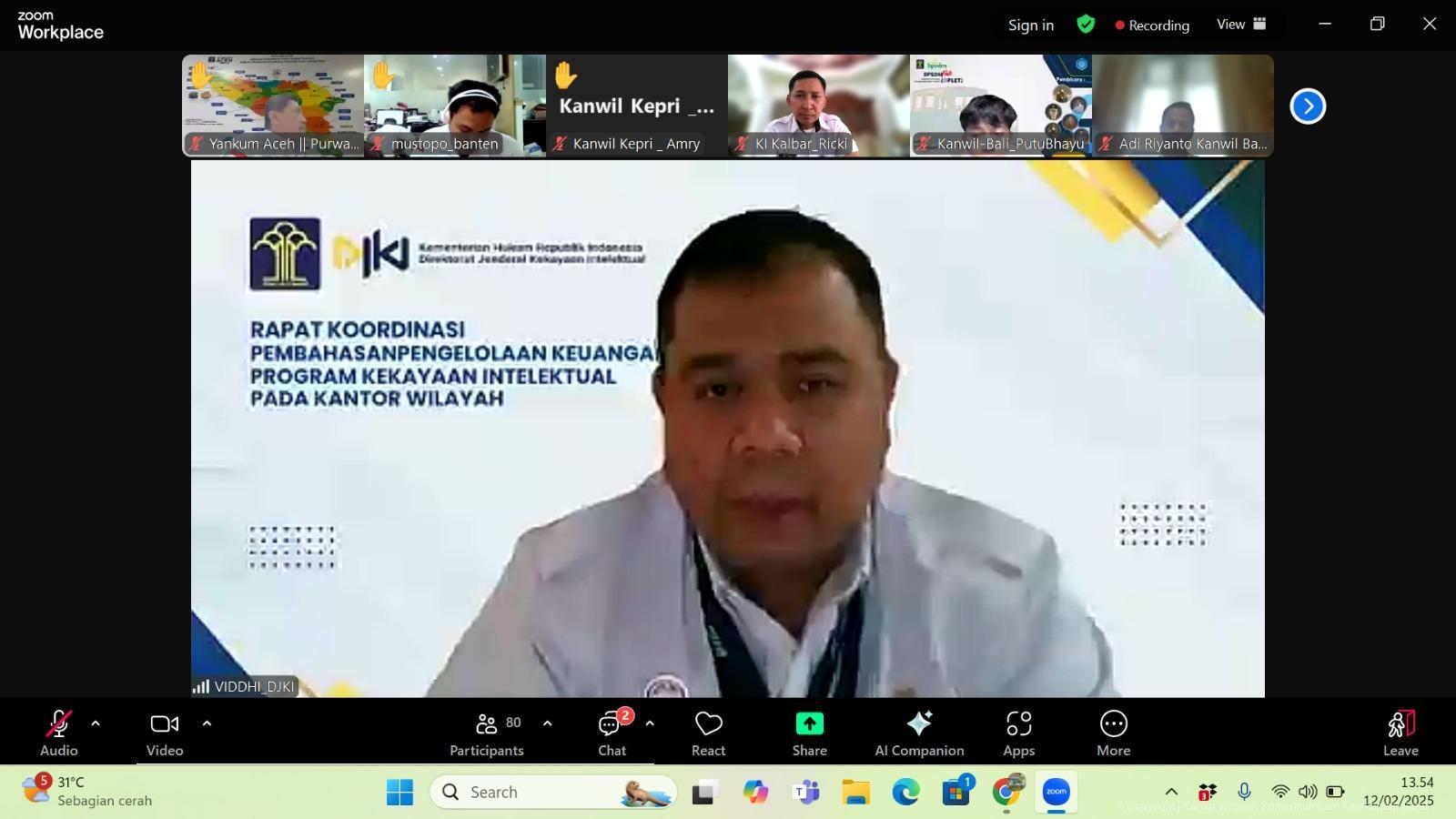Screen dimensions: 1456x819
Task: Open Windows taskbar Search box
Action: (553, 792)
